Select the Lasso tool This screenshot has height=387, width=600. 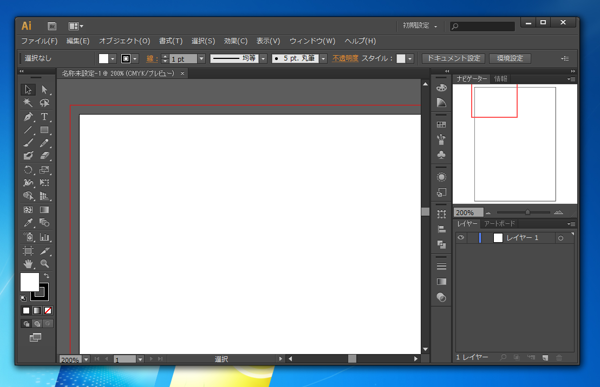(x=44, y=103)
